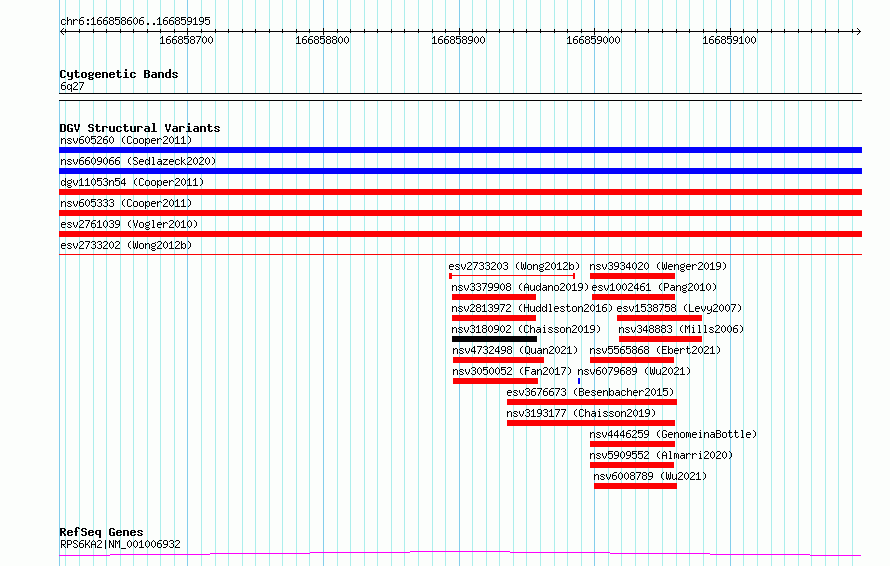Click nsv3180902 (Chaisson2019) variant label
This screenshot has width=890, height=566.
(526, 329)
